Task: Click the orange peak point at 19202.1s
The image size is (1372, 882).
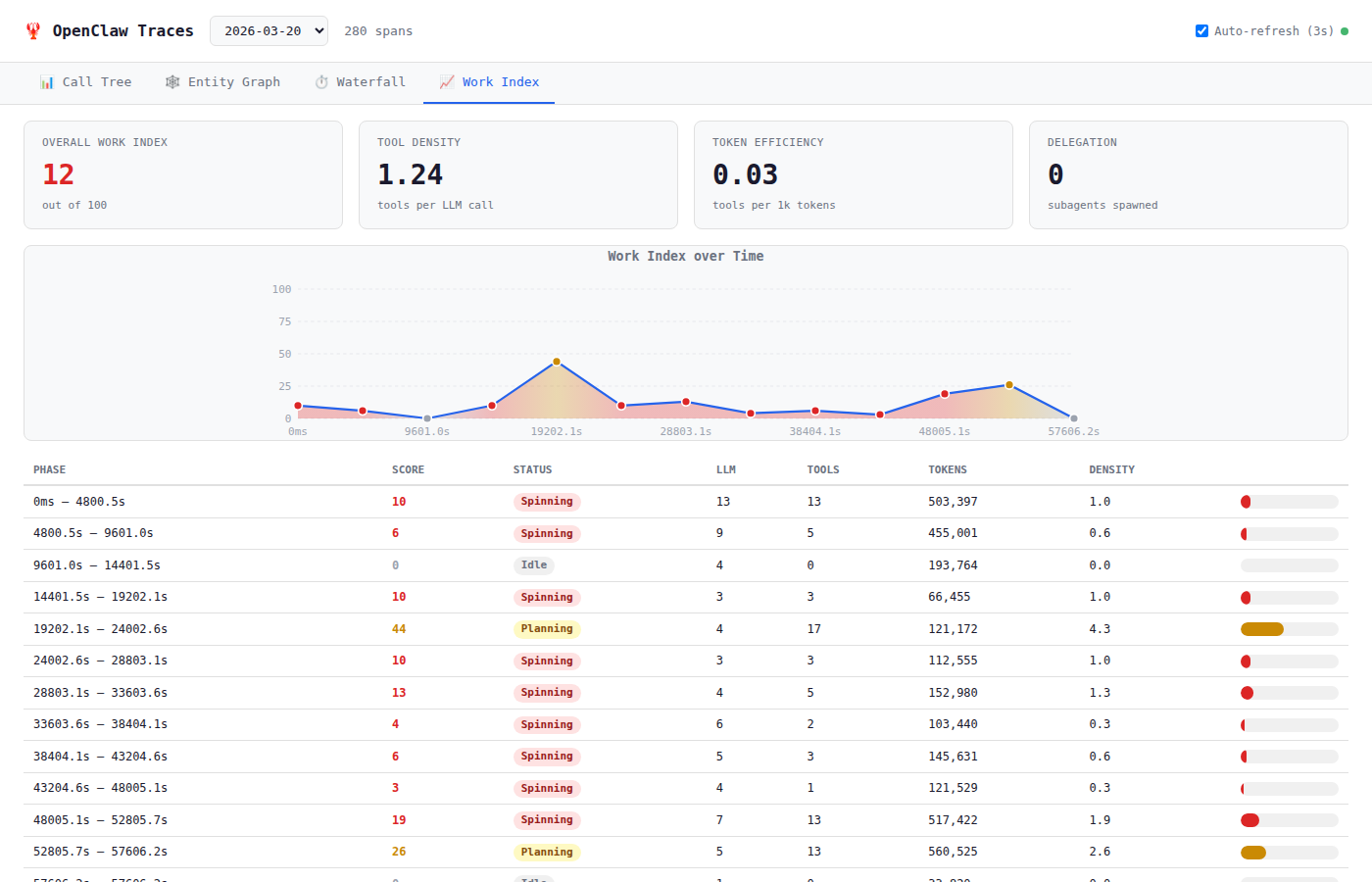Action: [x=557, y=362]
